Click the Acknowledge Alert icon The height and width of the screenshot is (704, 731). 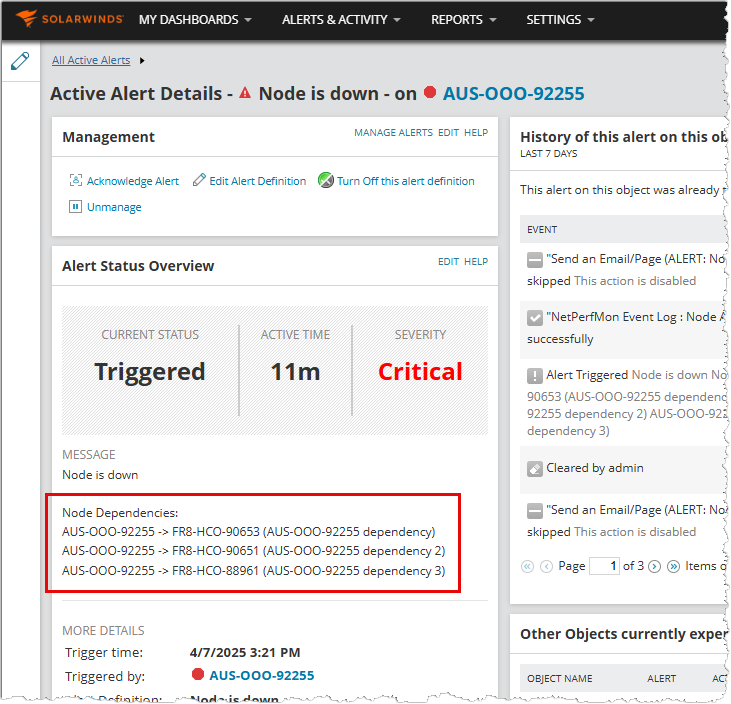coord(76,180)
